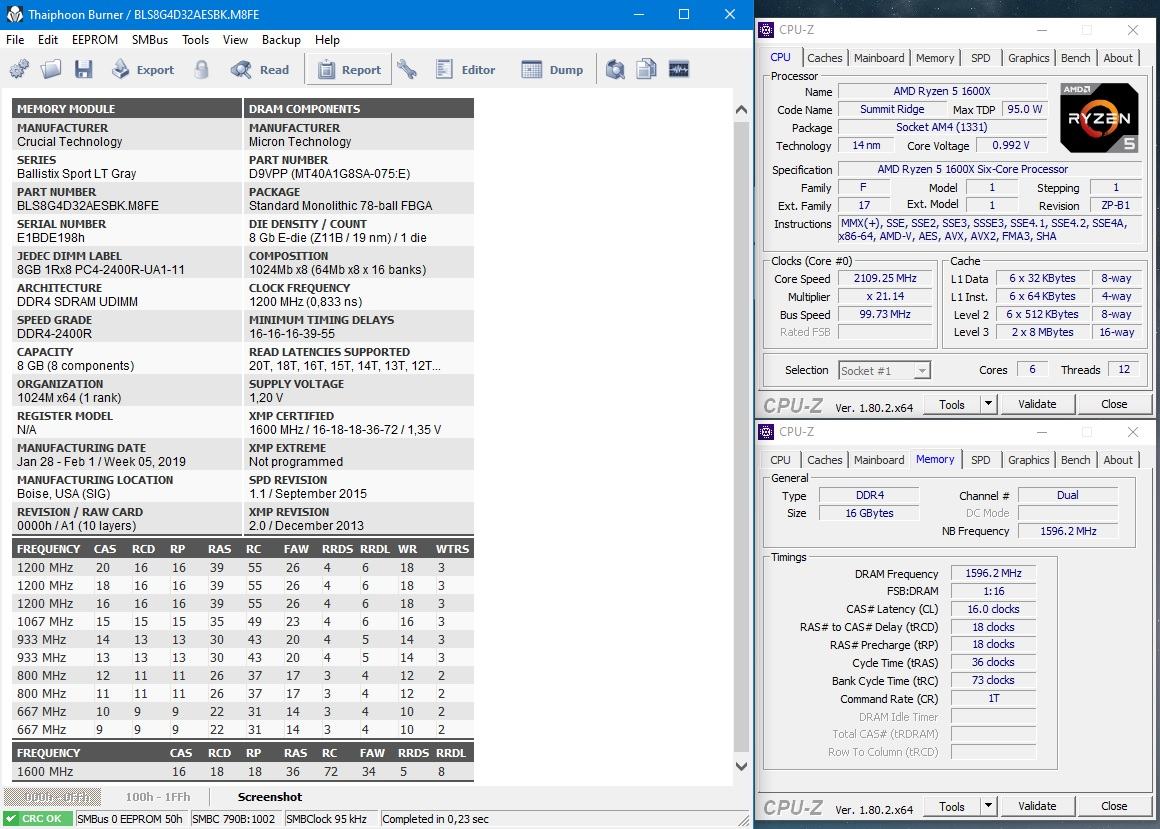Switch to Memory tab in upper CPU-Z window
Image resolution: width=1160 pixels, height=829 pixels.
[935, 58]
